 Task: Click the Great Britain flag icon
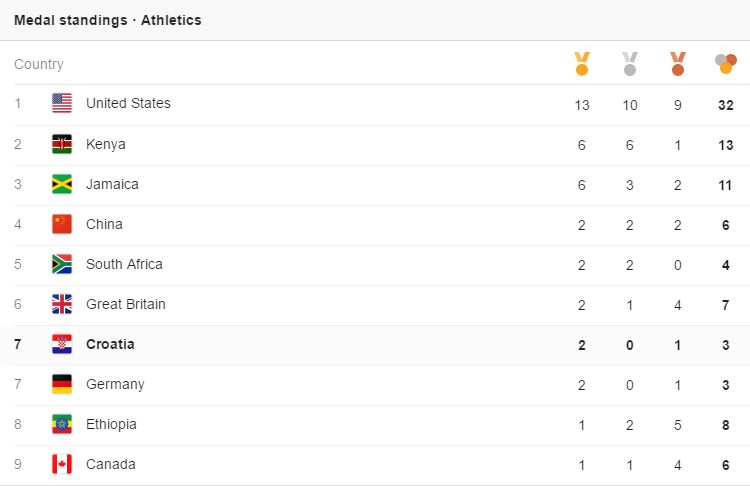[62, 304]
